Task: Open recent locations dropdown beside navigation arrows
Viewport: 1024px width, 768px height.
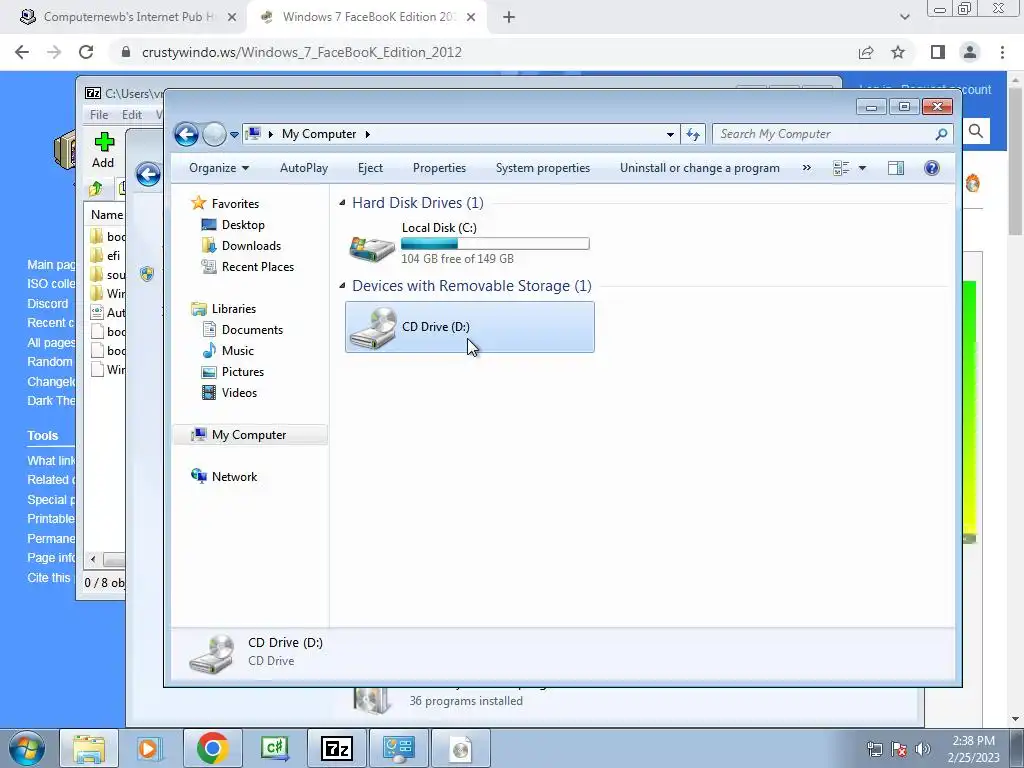Action: pos(234,135)
